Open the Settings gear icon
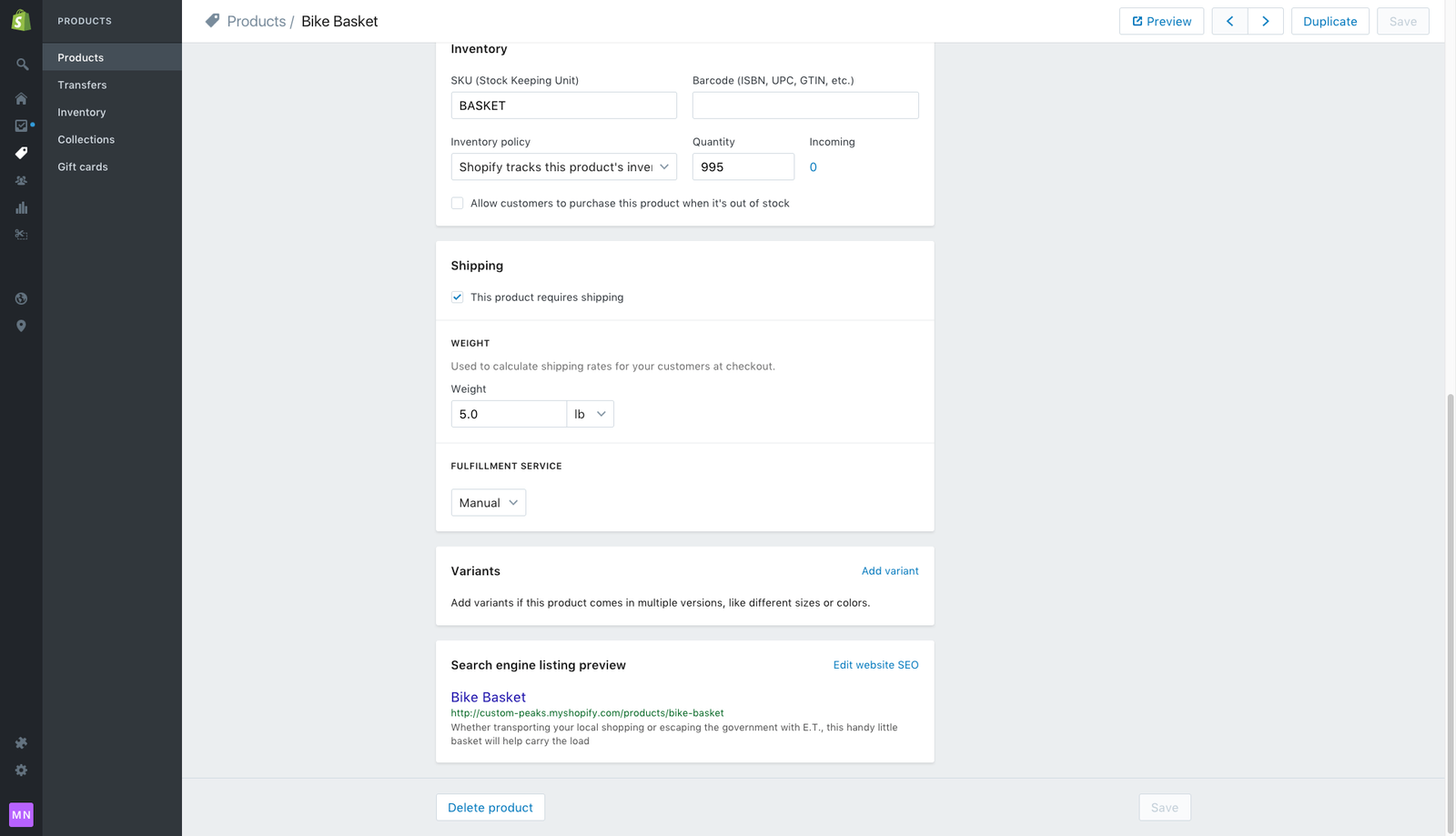1456x836 pixels. click(x=21, y=771)
